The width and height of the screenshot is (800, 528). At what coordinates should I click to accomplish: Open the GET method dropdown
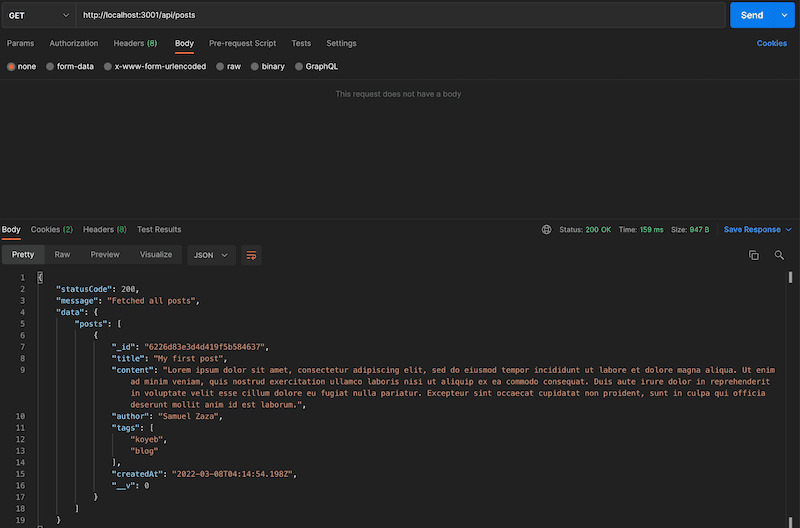point(37,15)
